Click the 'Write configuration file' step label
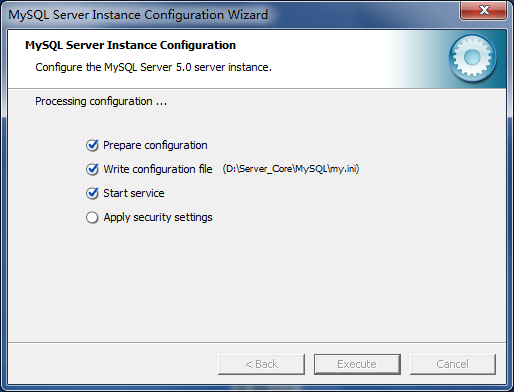This screenshot has height=392, width=514. pos(158,169)
